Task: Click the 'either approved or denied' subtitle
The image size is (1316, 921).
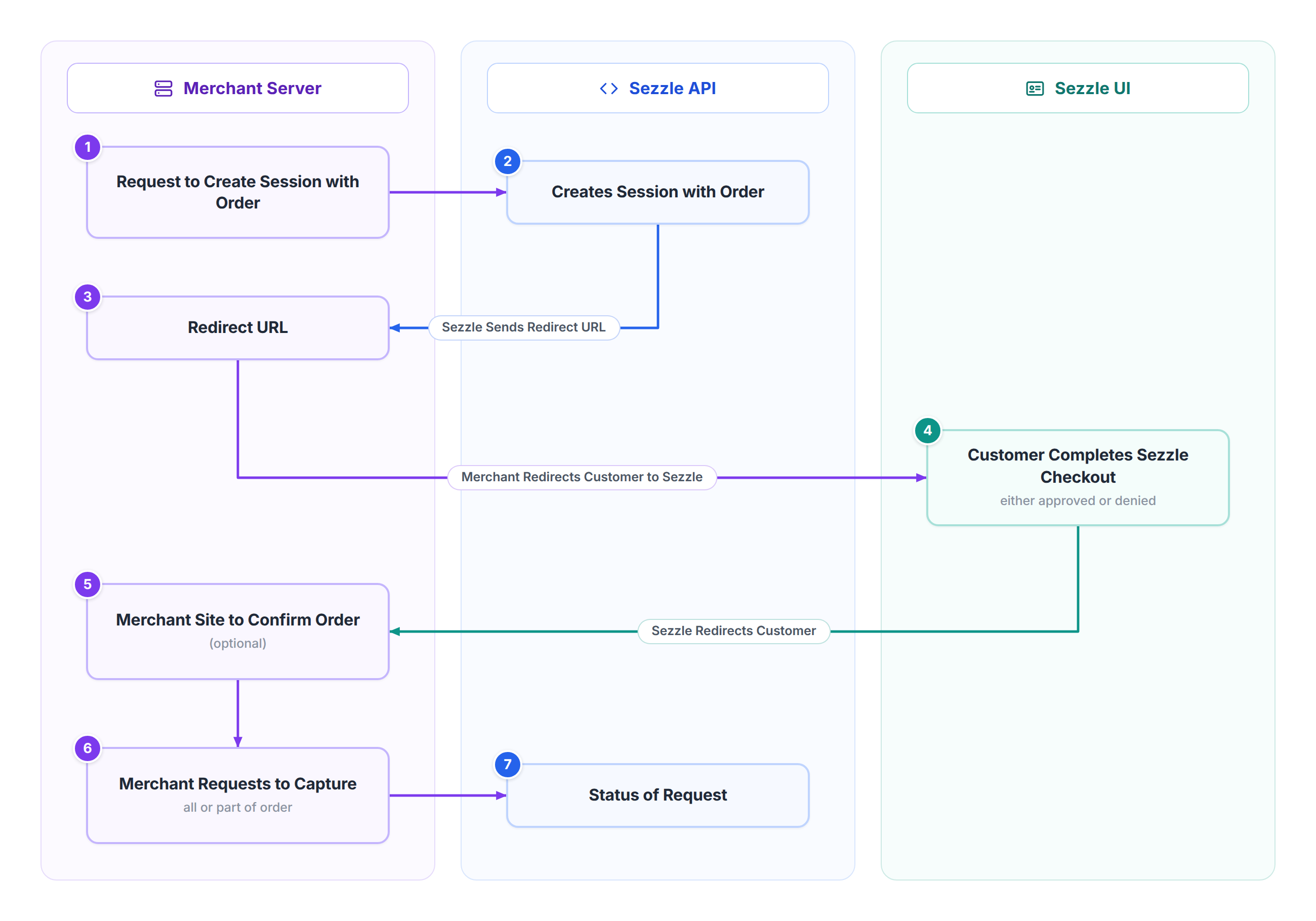Action: [1078, 501]
